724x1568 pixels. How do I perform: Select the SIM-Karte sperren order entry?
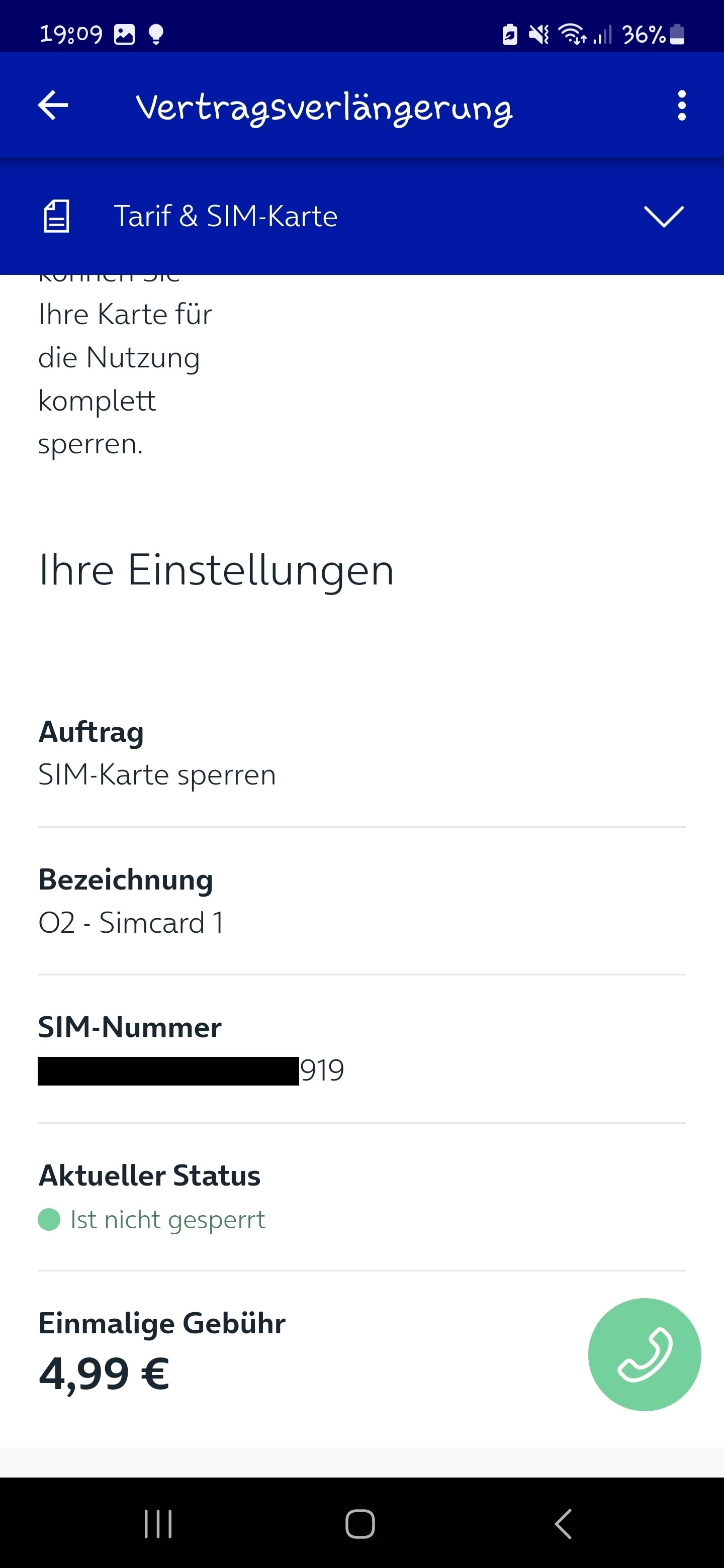[157, 775]
